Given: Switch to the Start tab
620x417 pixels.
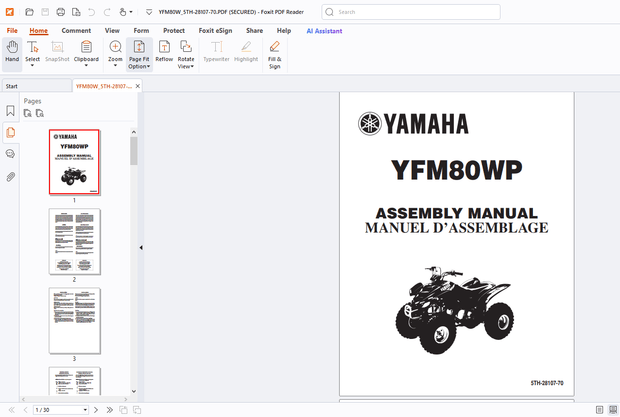Looking at the screenshot, I should point(36,86).
